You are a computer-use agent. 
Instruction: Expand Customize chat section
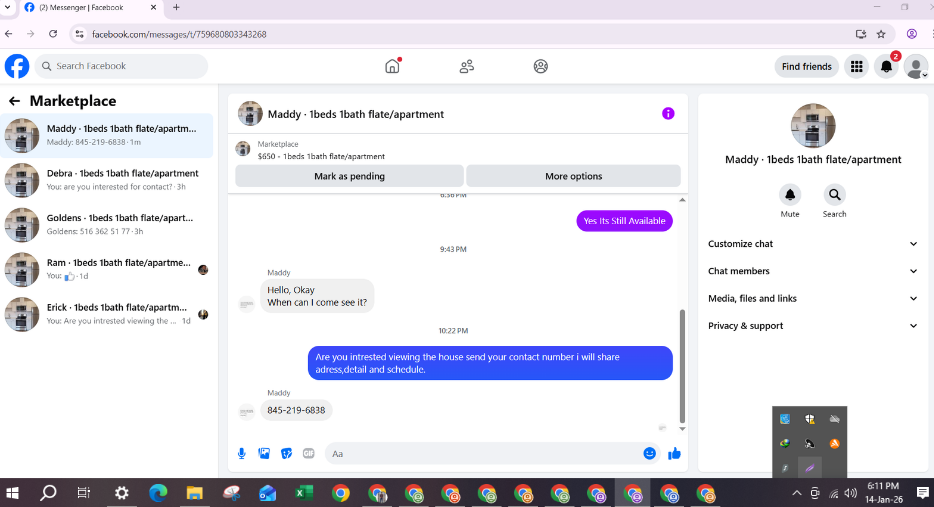pos(812,244)
